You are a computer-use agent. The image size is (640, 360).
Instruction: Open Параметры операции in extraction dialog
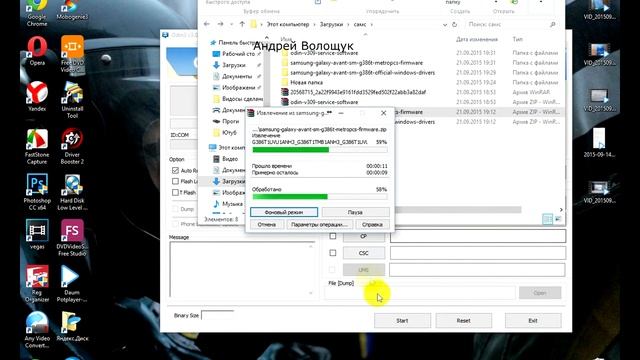pos(319,224)
